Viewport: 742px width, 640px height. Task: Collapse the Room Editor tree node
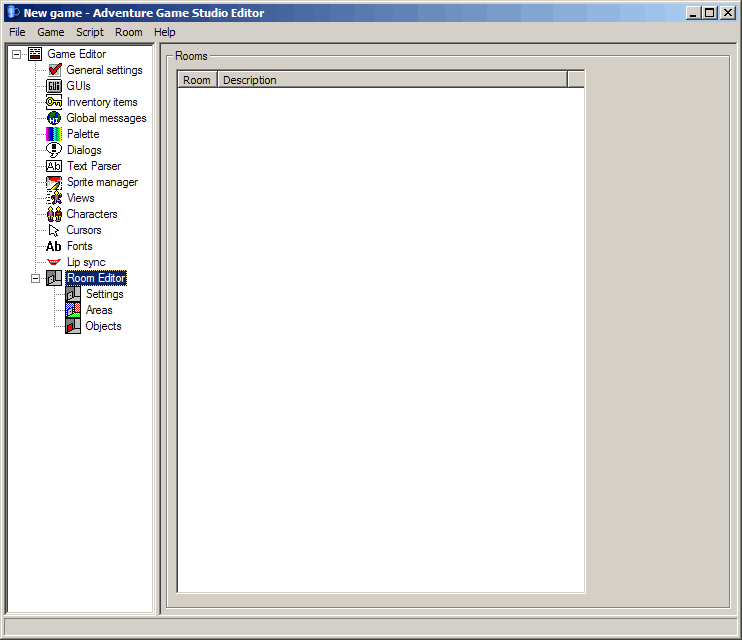[x=35, y=279]
